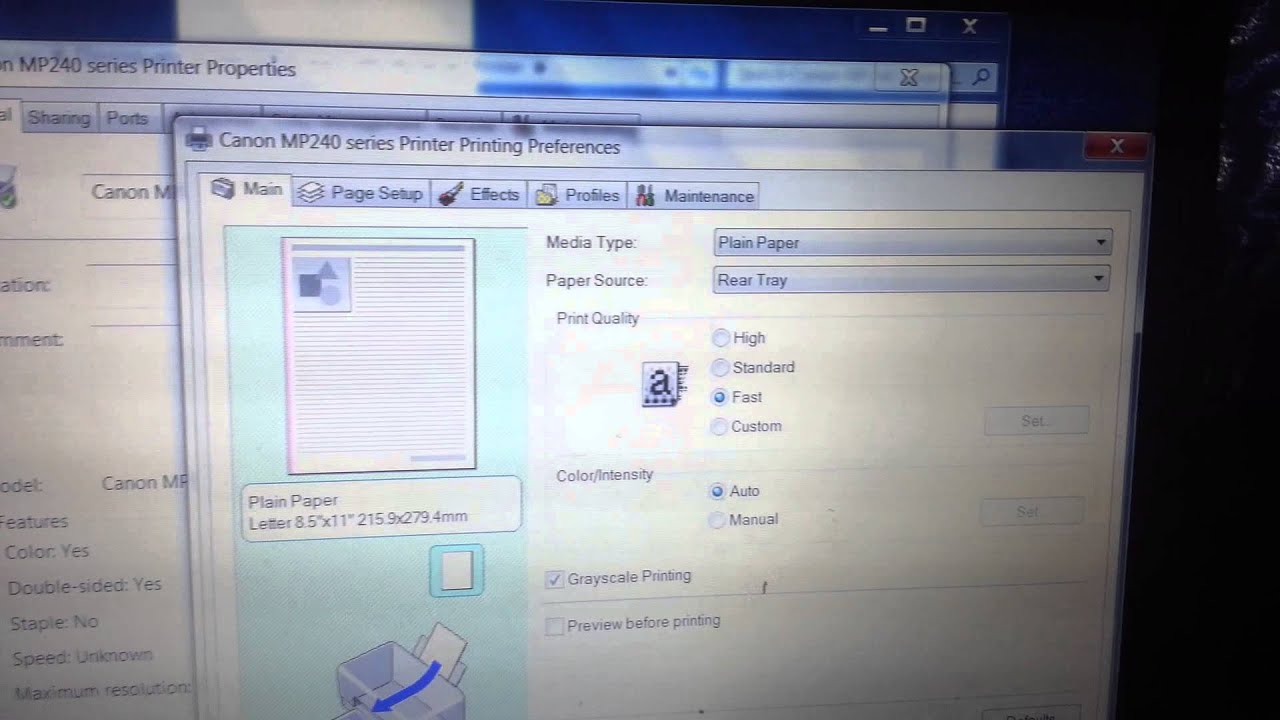Screen dimensions: 1280x720
Task: Switch to the Profiles tab
Action: click(x=578, y=195)
